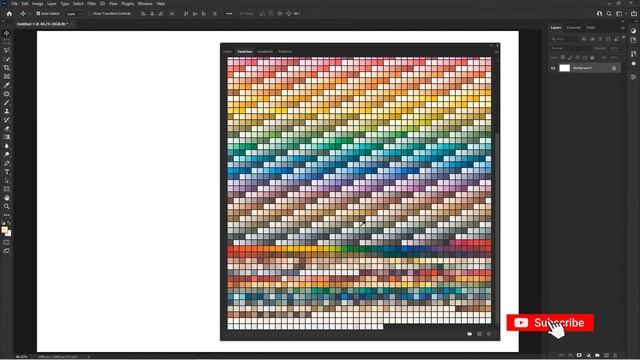This screenshot has width=640, height=360.
Task: Select the Magic Wand tool
Action: pyautogui.click(x=7, y=59)
